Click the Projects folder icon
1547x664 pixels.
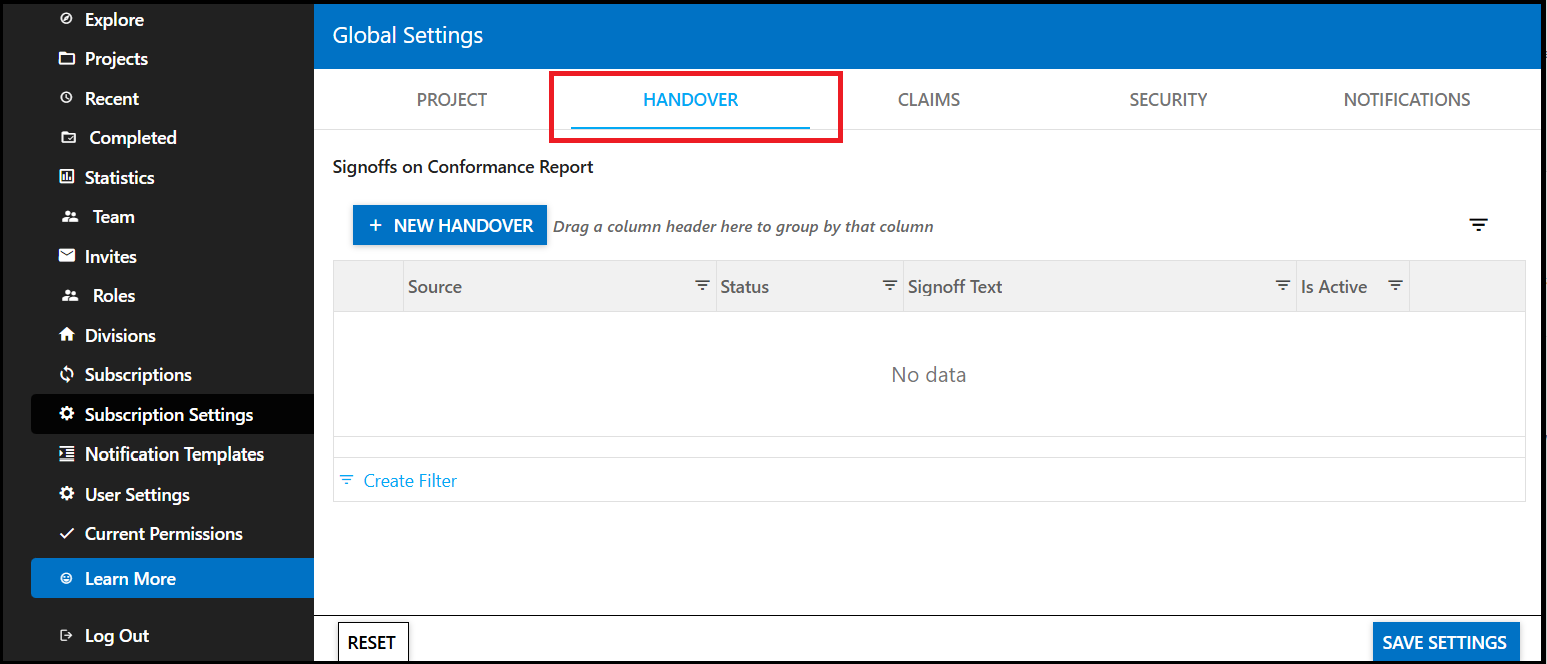(67, 59)
